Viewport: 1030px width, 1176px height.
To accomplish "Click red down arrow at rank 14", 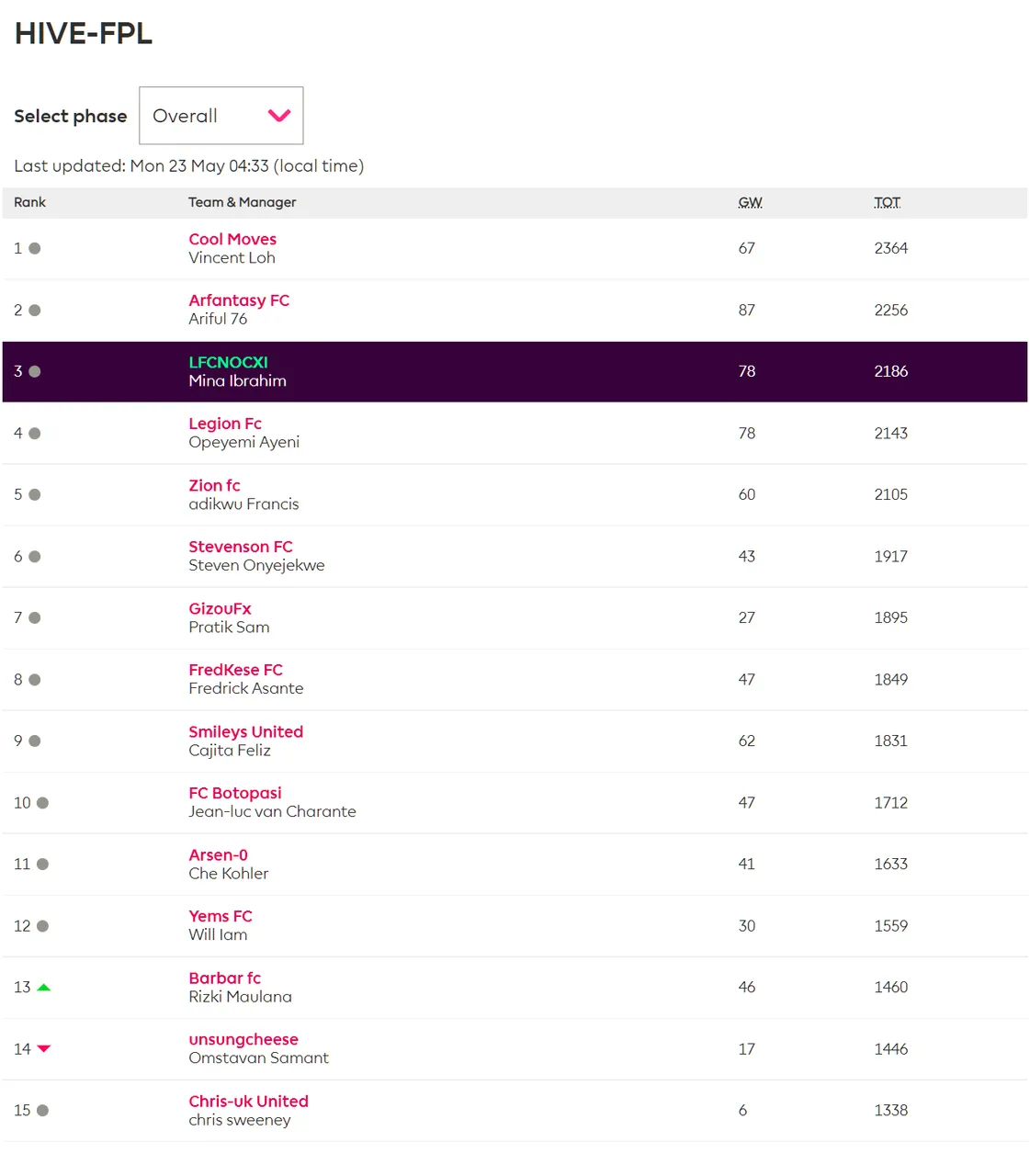I will (43, 1048).
